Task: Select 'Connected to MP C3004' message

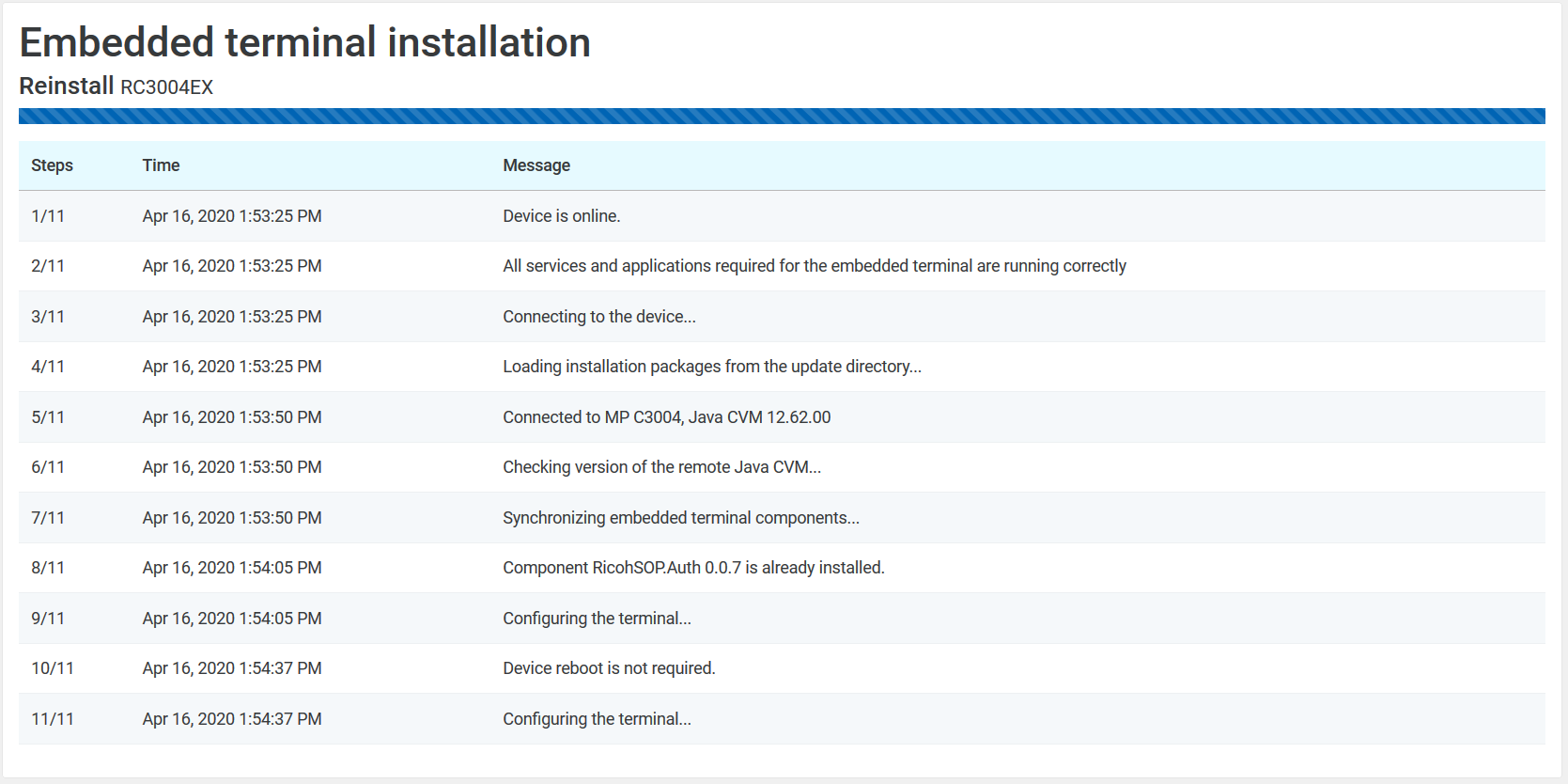Action: (x=666, y=417)
